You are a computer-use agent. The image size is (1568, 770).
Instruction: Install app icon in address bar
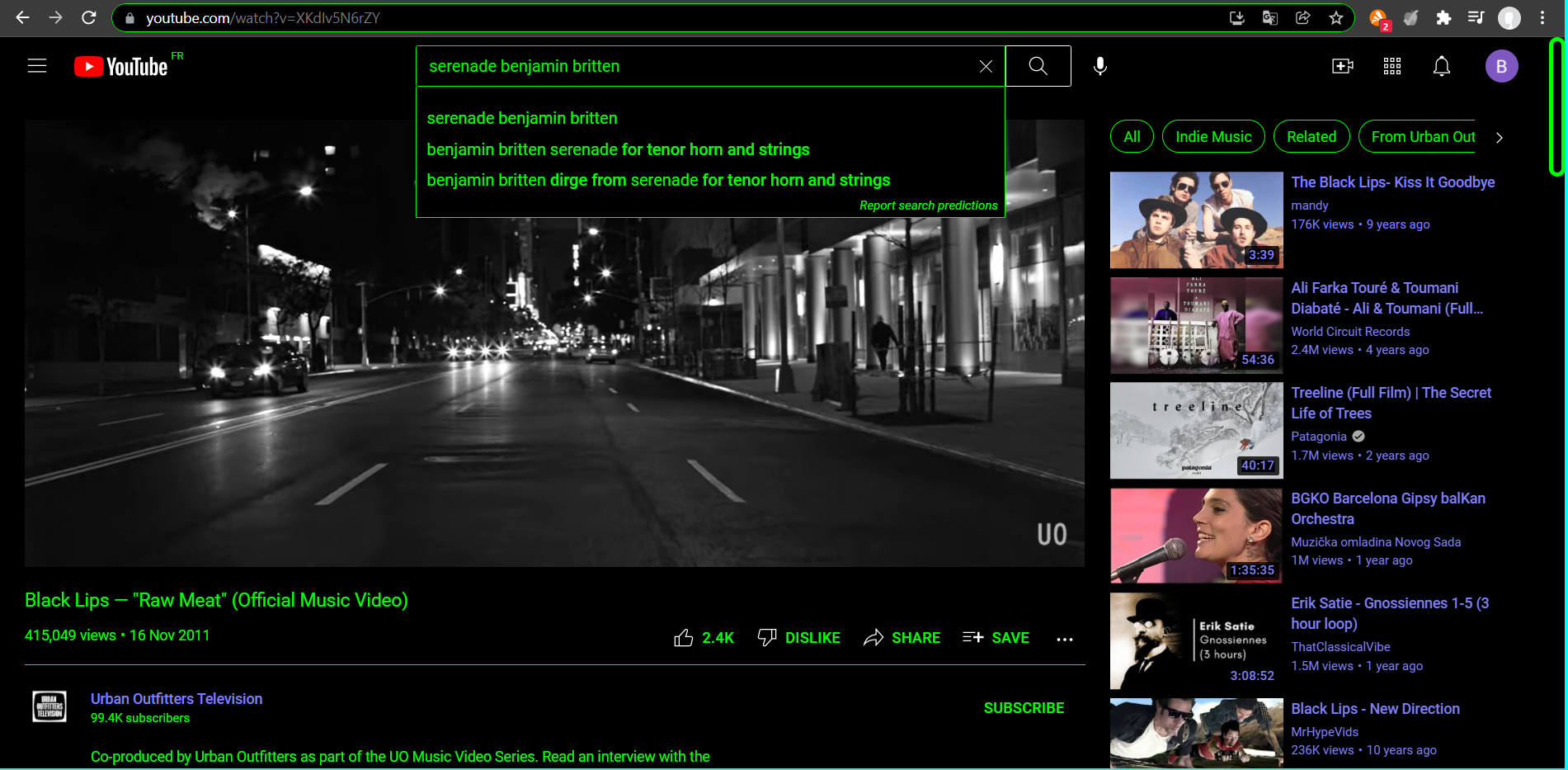[x=1236, y=17]
